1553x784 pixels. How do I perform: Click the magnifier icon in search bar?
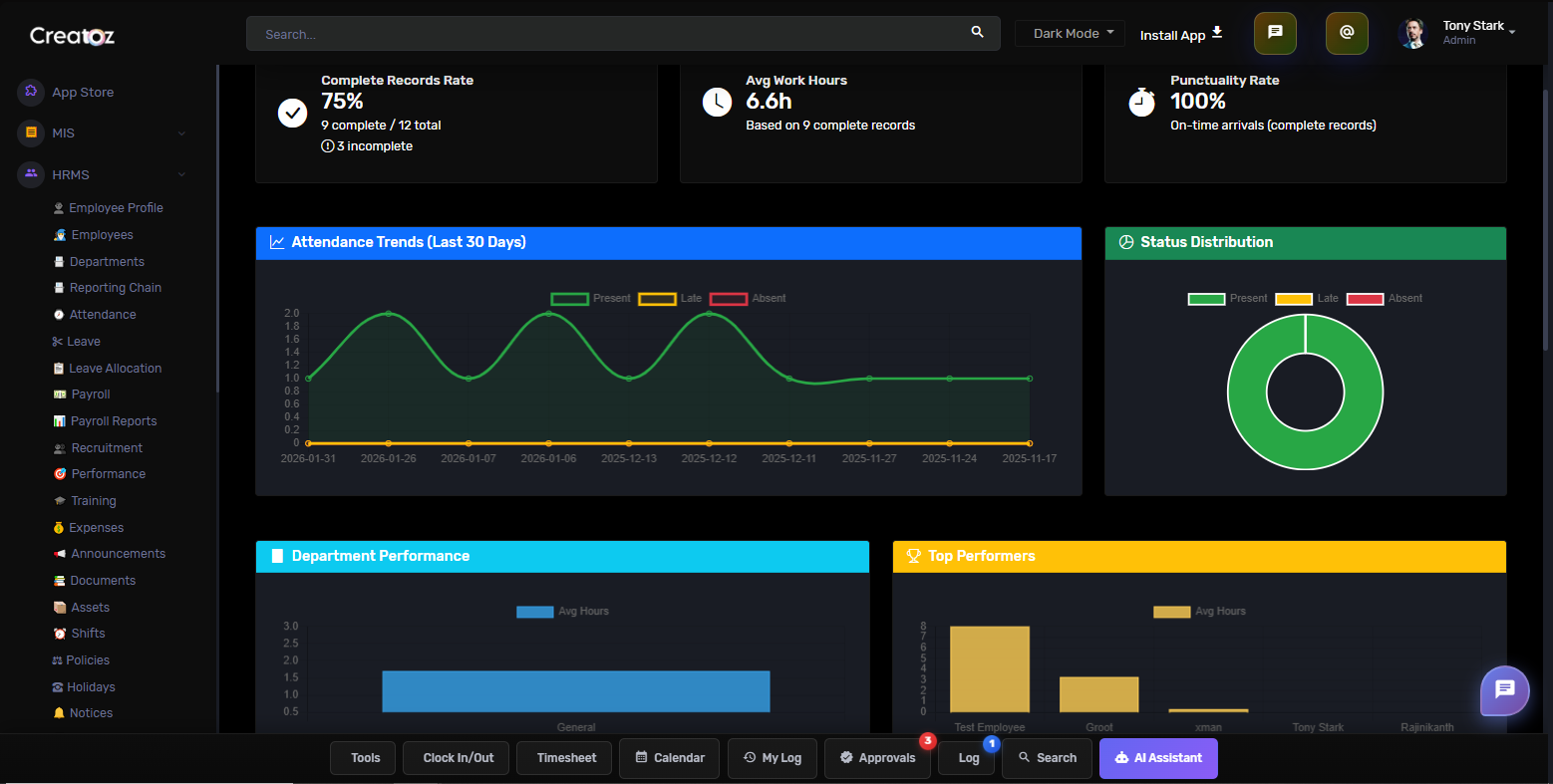(977, 33)
